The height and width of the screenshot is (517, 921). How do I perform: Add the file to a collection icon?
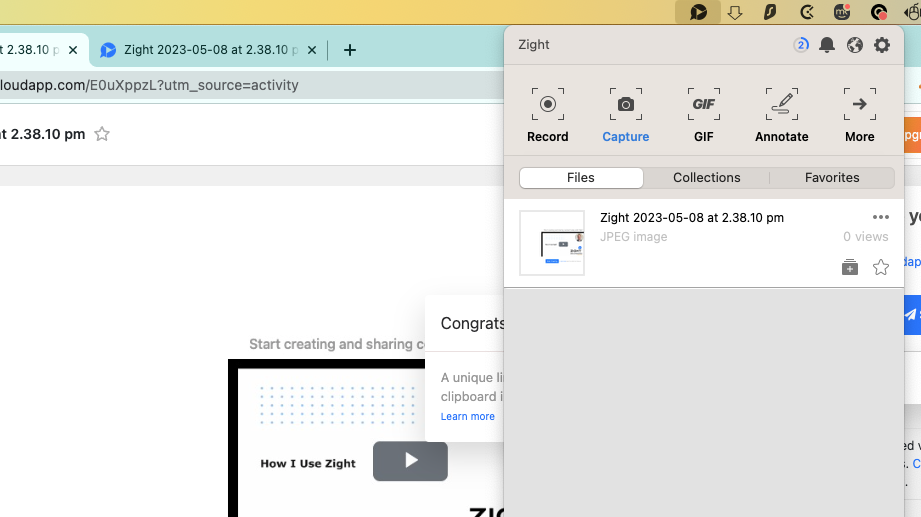click(849, 267)
